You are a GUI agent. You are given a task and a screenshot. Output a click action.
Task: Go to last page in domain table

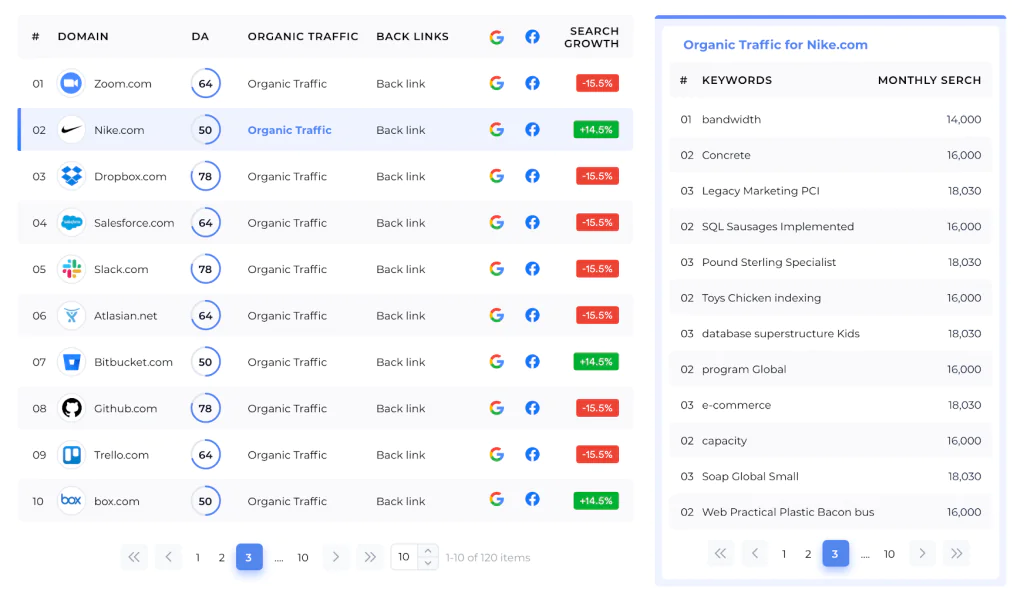[x=370, y=557]
